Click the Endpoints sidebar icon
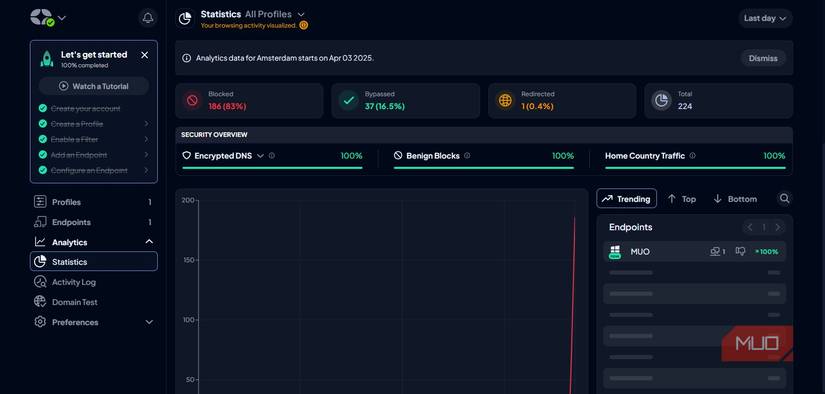The height and width of the screenshot is (394, 825). tap(40, 222)
